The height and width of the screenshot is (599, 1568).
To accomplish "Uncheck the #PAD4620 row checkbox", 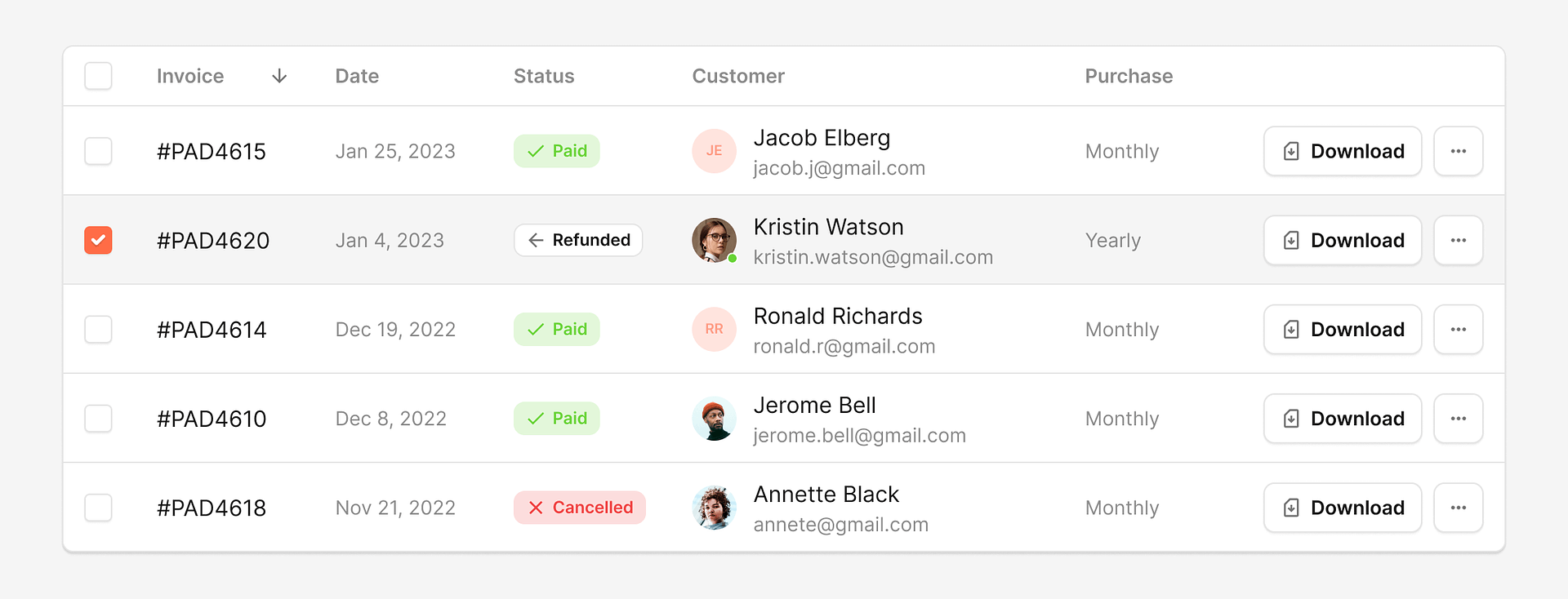I will pos(98,240).
